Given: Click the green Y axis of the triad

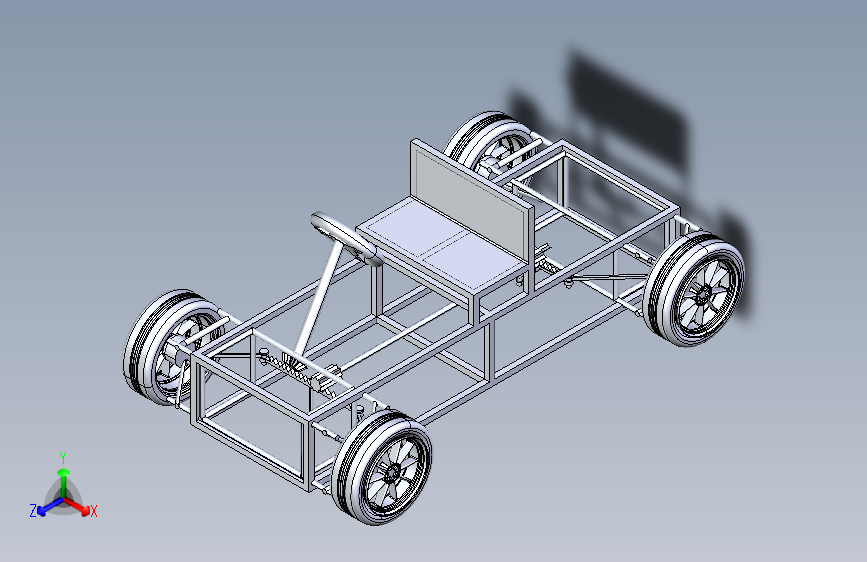Looking at the screenshot, I should tap(64, 481).
